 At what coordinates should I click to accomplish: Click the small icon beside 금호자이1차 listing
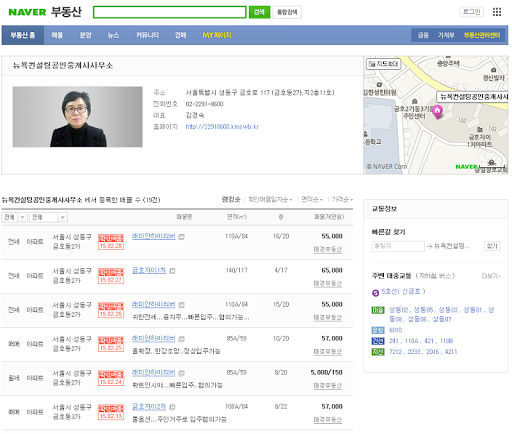click(x=172, y=271)
